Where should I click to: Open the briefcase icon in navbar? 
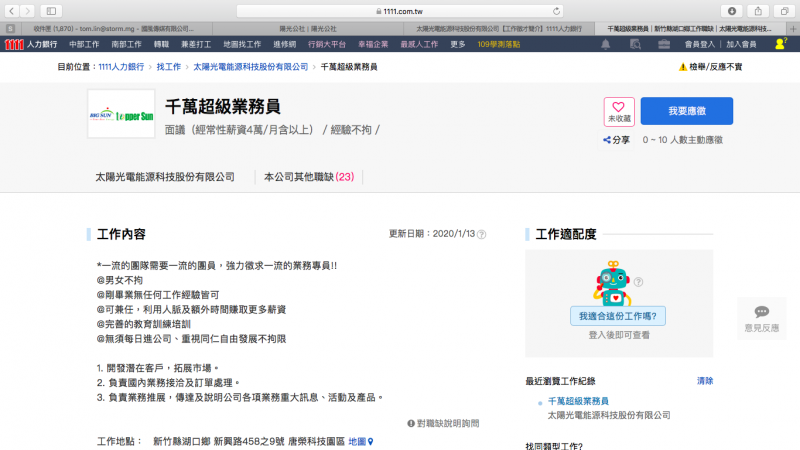(664, 44)
